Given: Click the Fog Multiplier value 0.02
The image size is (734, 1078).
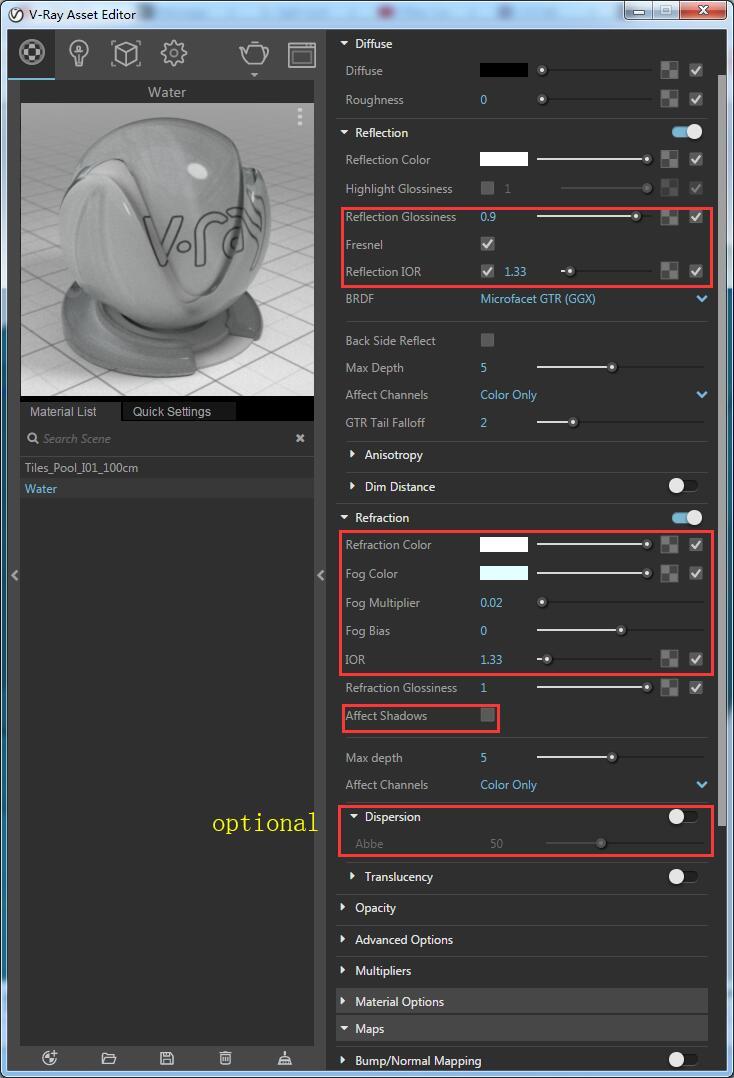Looking at the screenshot, I should pyautogui.click(x=491, y=602).
